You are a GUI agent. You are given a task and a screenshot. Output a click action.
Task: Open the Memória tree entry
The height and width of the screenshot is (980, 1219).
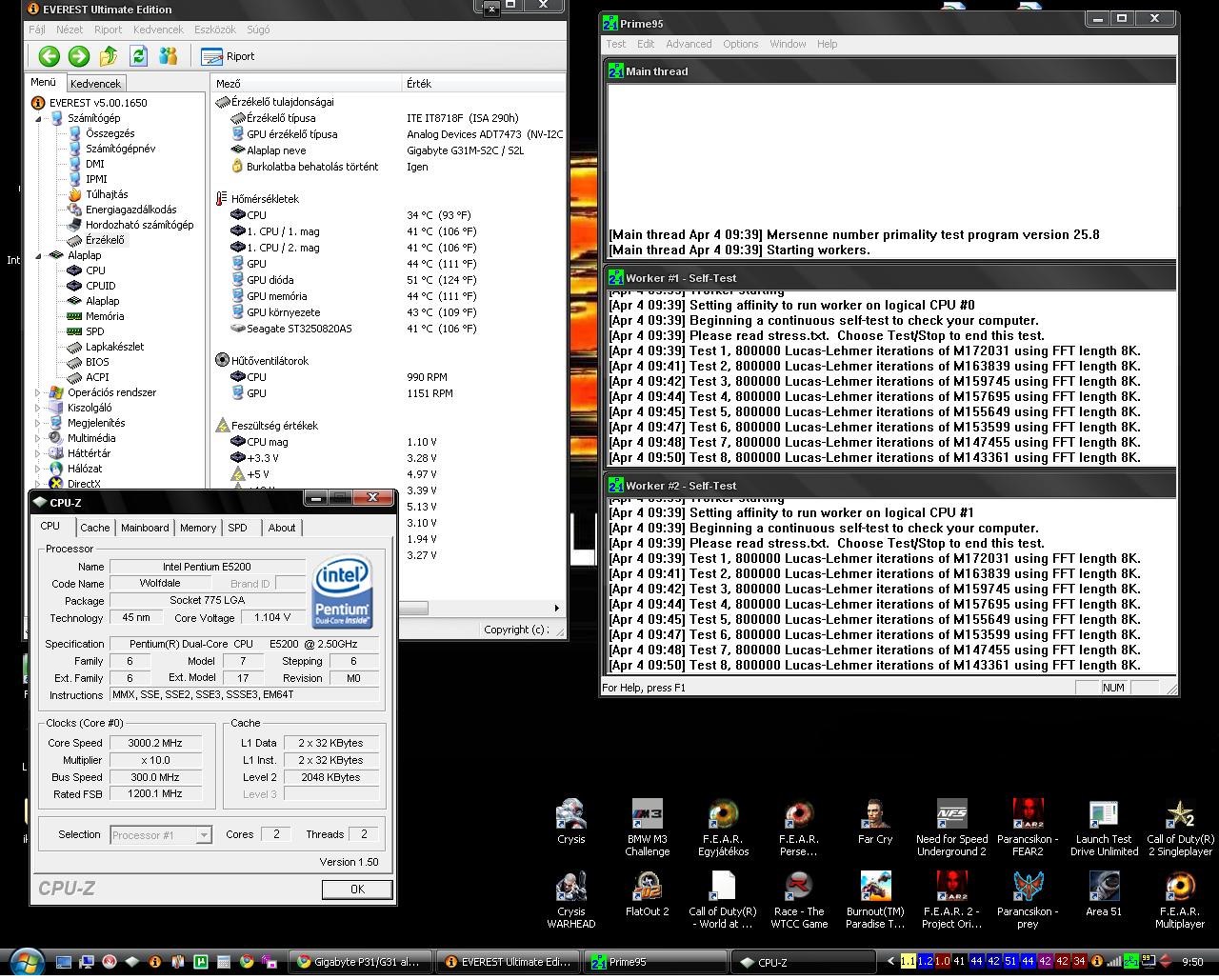coord(105,316)
